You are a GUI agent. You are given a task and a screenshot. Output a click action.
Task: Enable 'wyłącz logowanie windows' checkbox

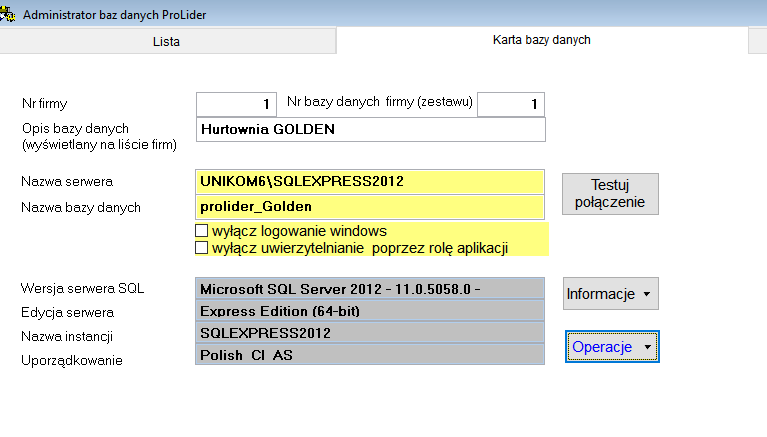click(x=202, y=230)
